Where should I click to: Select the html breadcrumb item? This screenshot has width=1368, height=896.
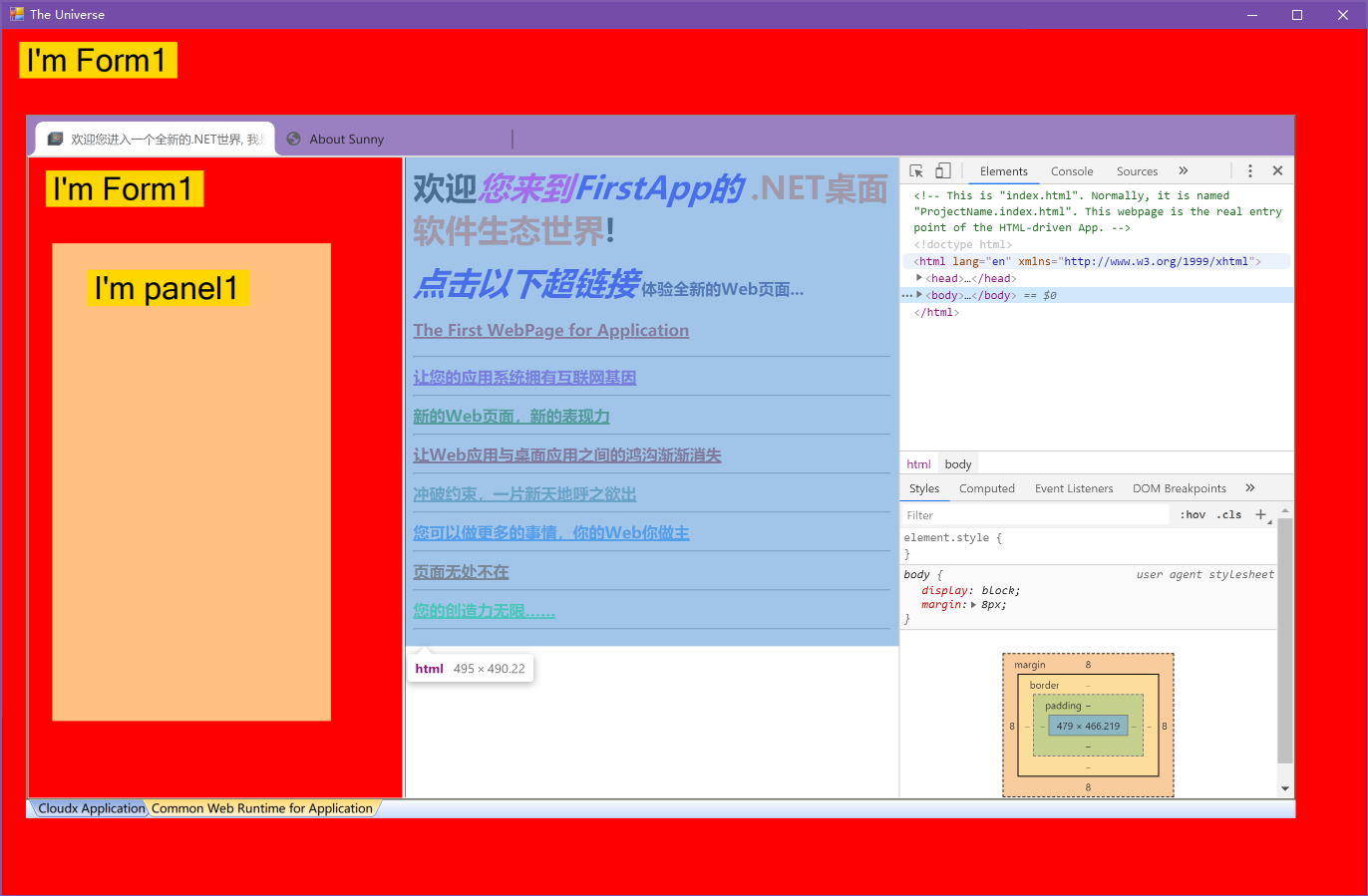[x=918, y=464]
